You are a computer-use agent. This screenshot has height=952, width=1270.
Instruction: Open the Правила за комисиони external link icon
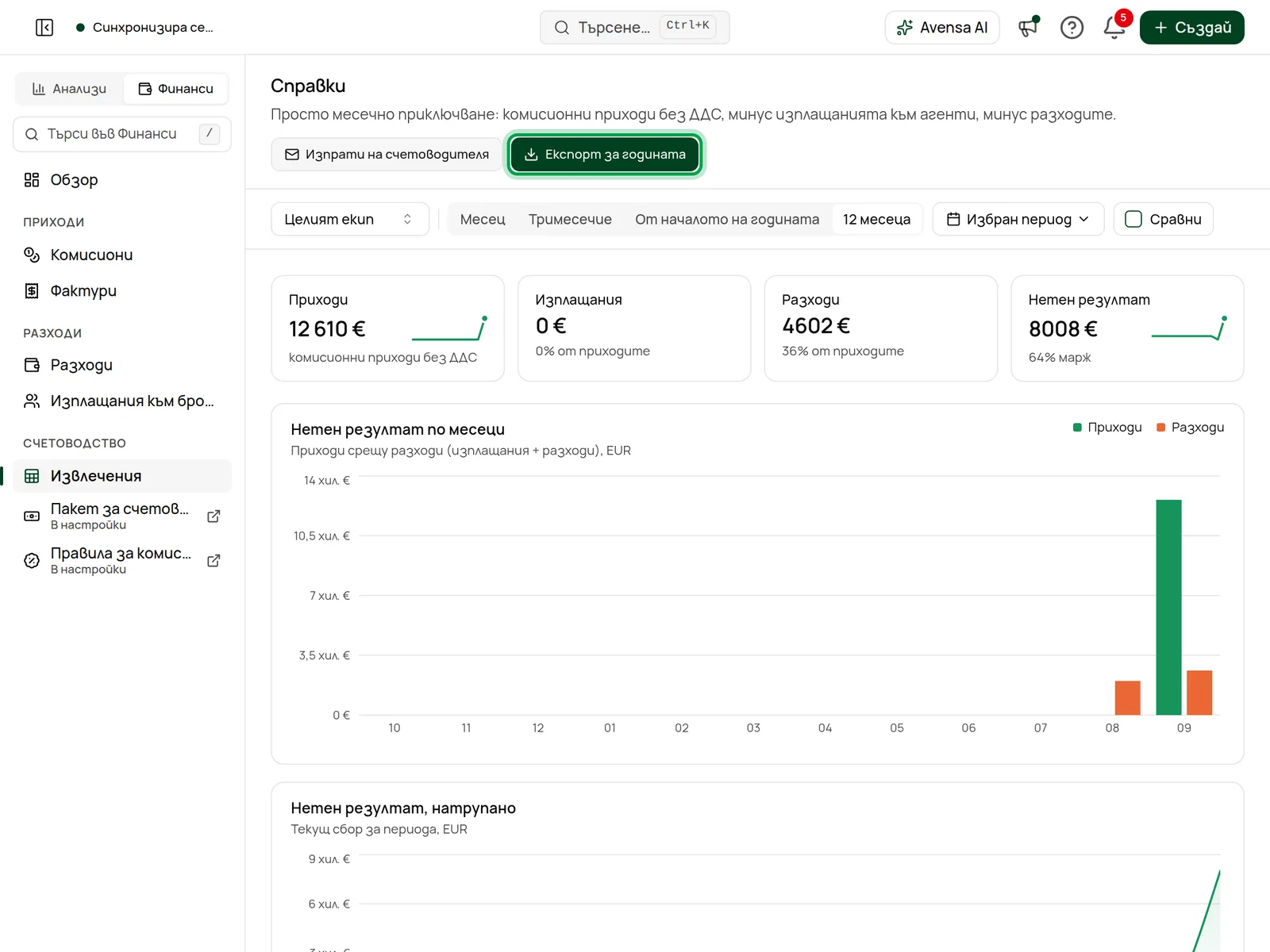point(214,561)
